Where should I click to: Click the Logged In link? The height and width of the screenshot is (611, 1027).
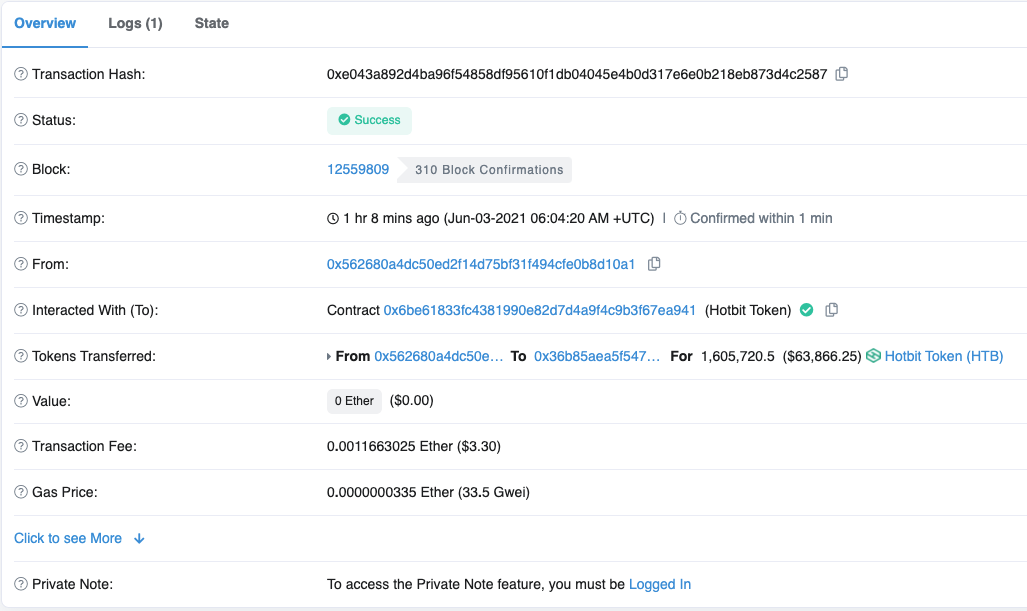[659, 585]
